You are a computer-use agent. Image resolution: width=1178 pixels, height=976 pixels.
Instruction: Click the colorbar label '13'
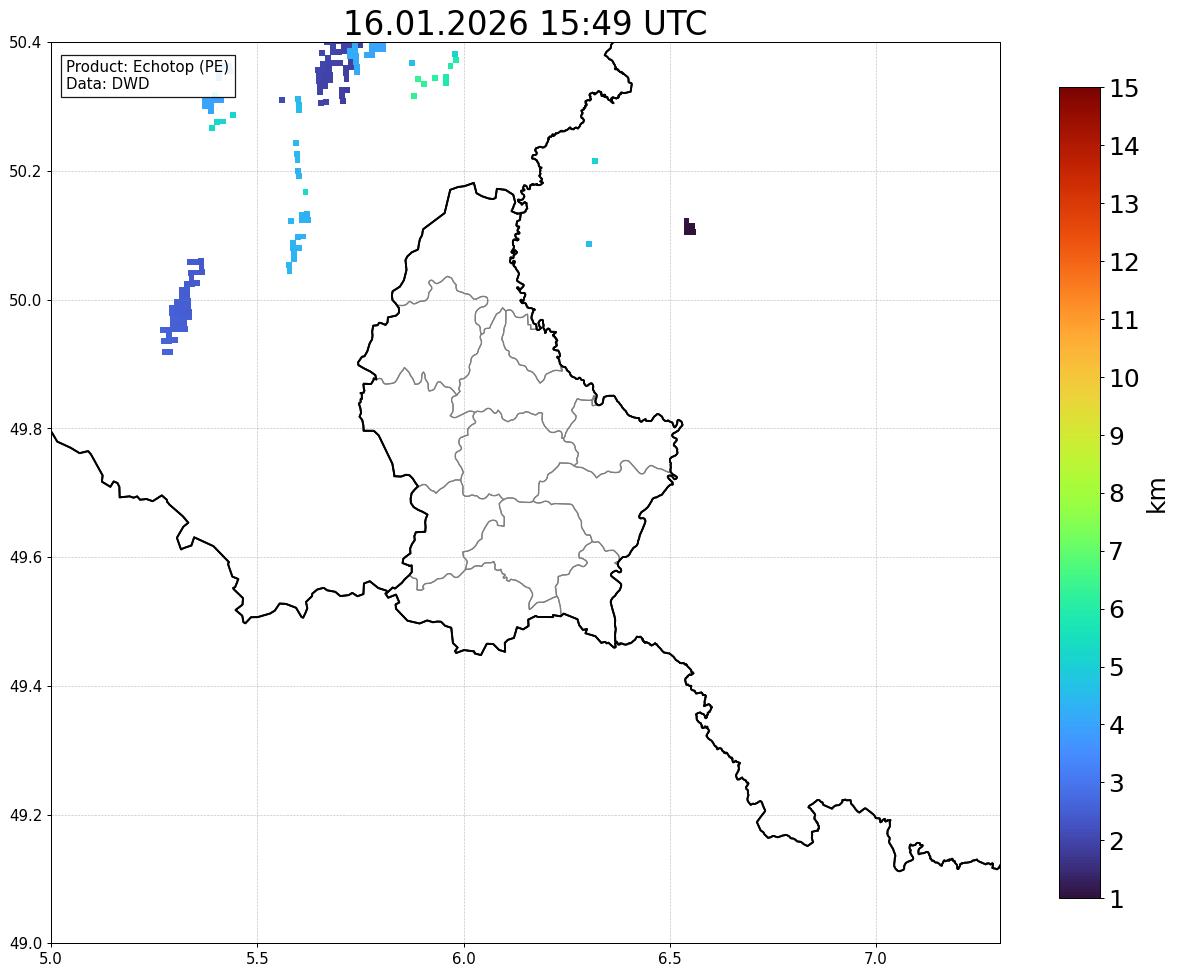[x=1124, y=204]
